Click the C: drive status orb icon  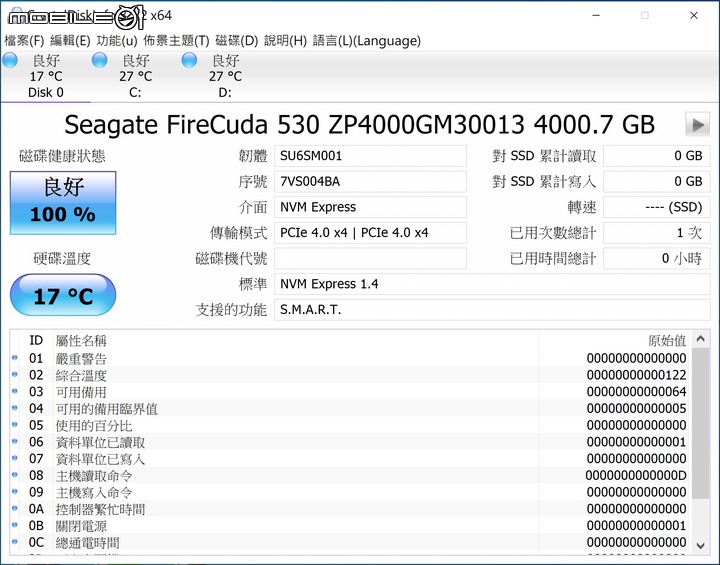(x=100, y=60)
